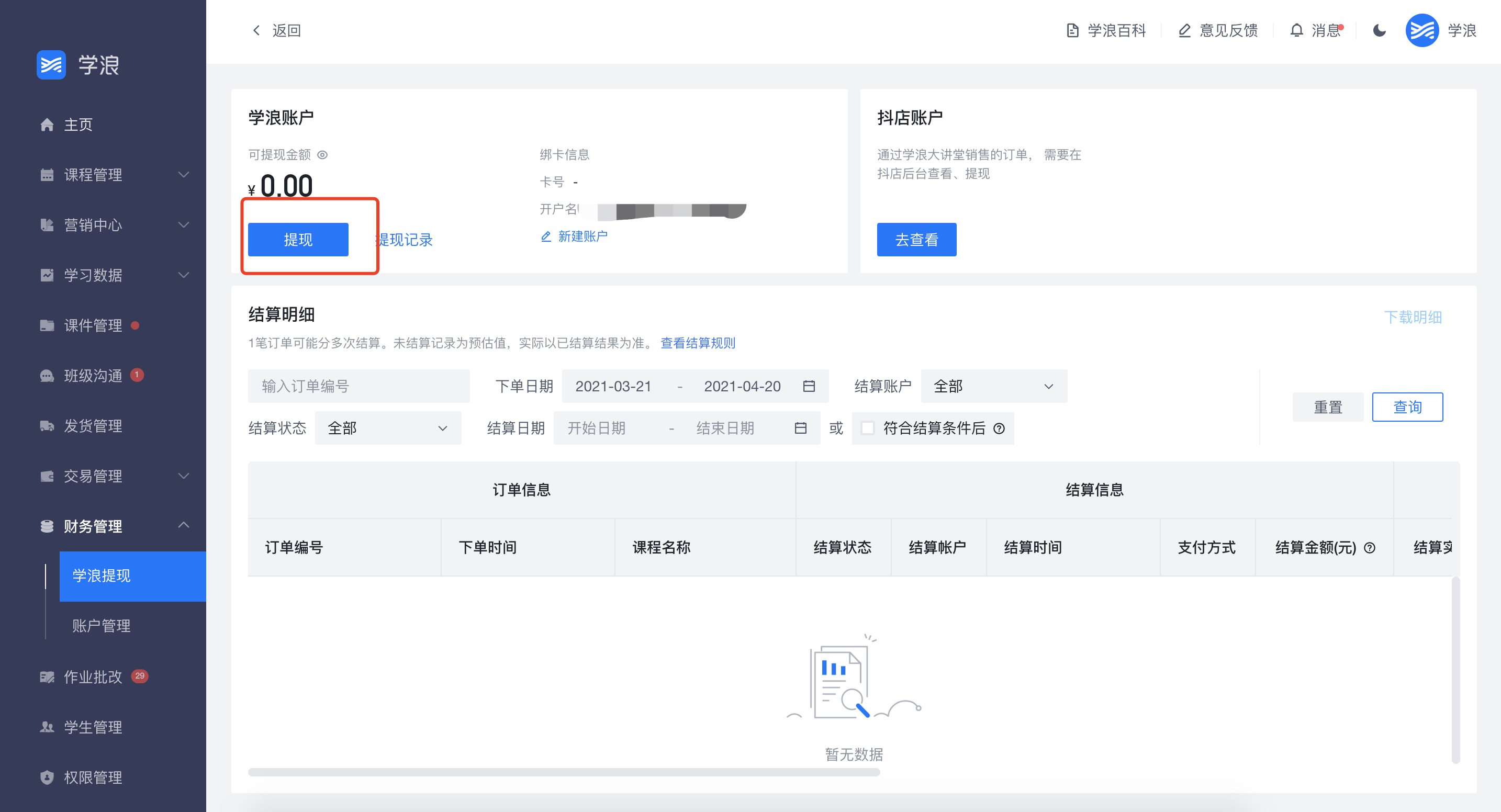Click the 意见反馈 pencil icon
Screen dimensions: 1501x812
[1184, 30]
